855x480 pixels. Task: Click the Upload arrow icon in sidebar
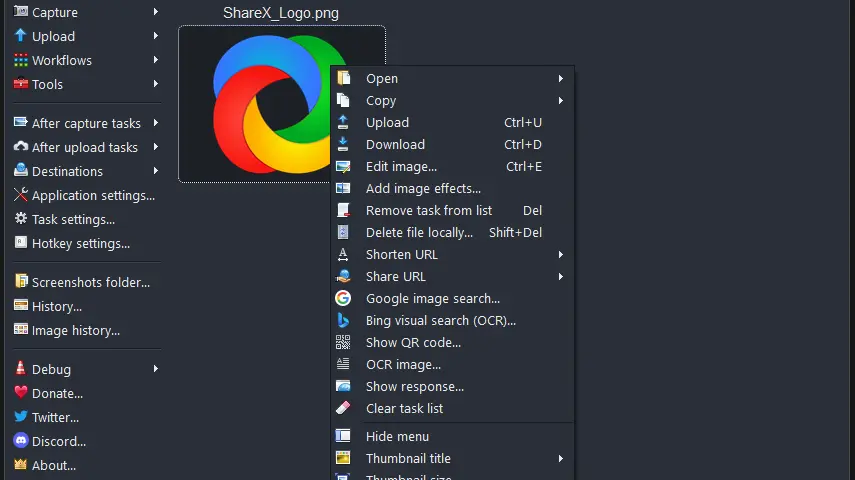click(x=21, y=35)
